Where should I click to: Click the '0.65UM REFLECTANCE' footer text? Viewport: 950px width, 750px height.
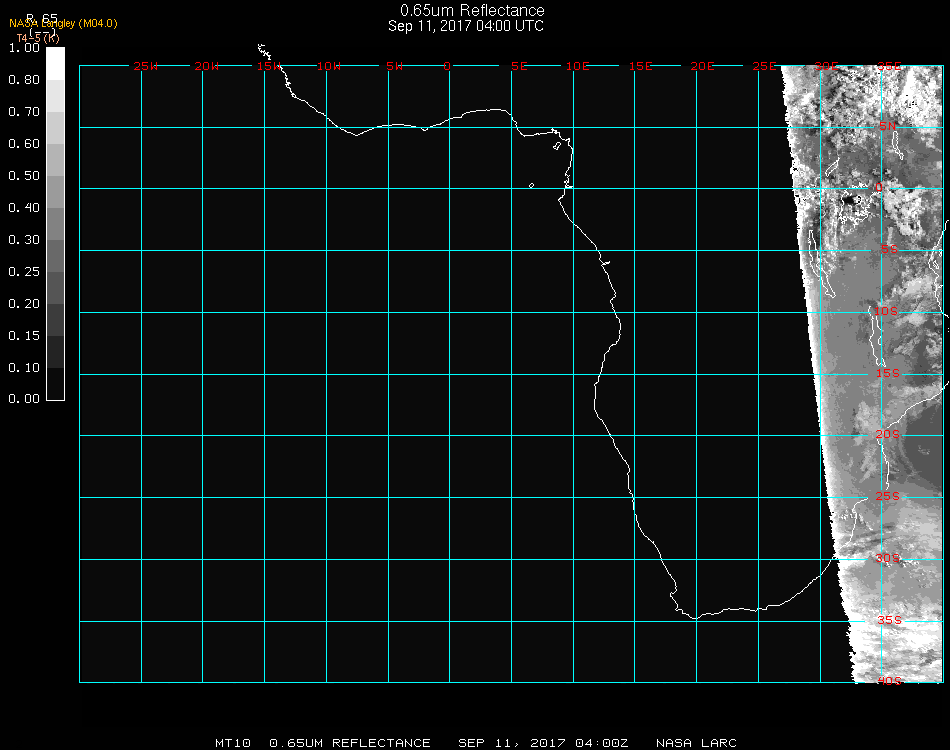[x=350, y=743]
